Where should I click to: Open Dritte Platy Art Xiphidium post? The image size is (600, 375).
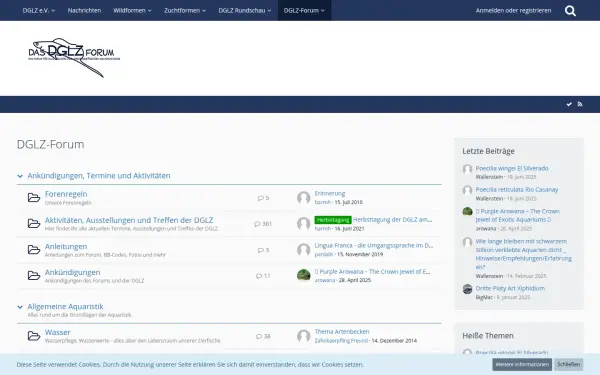510,288
